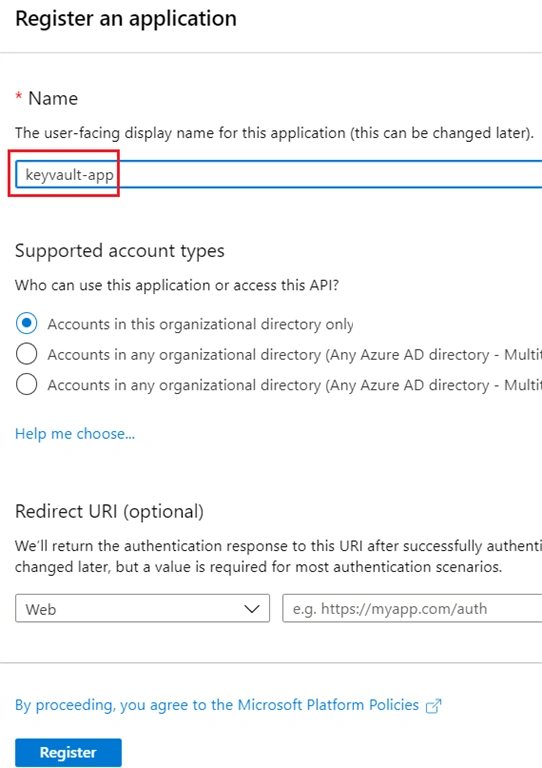542x768 pixels.
Task: Focus the Name field containing keyvault-app
Action: coord(279,174)
